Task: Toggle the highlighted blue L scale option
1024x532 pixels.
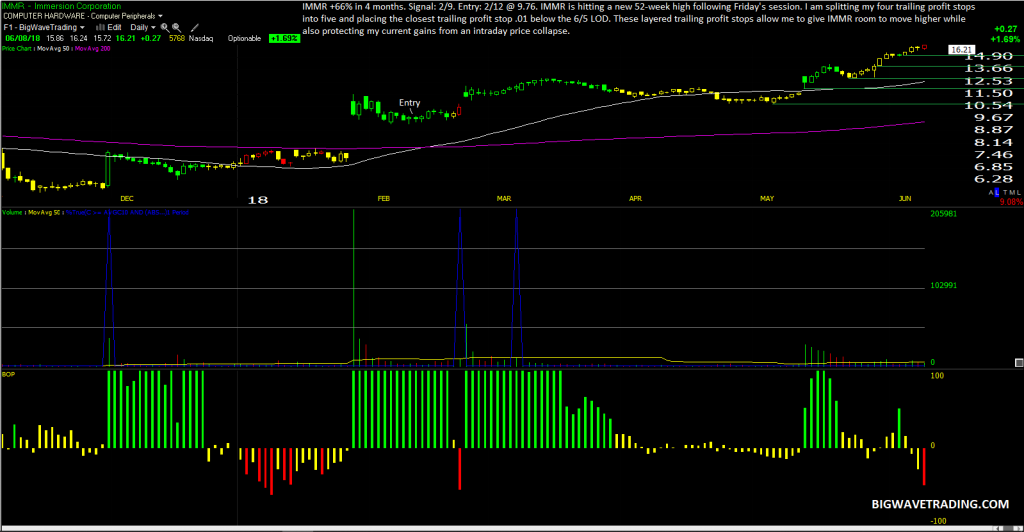Action: pos(997,192)
